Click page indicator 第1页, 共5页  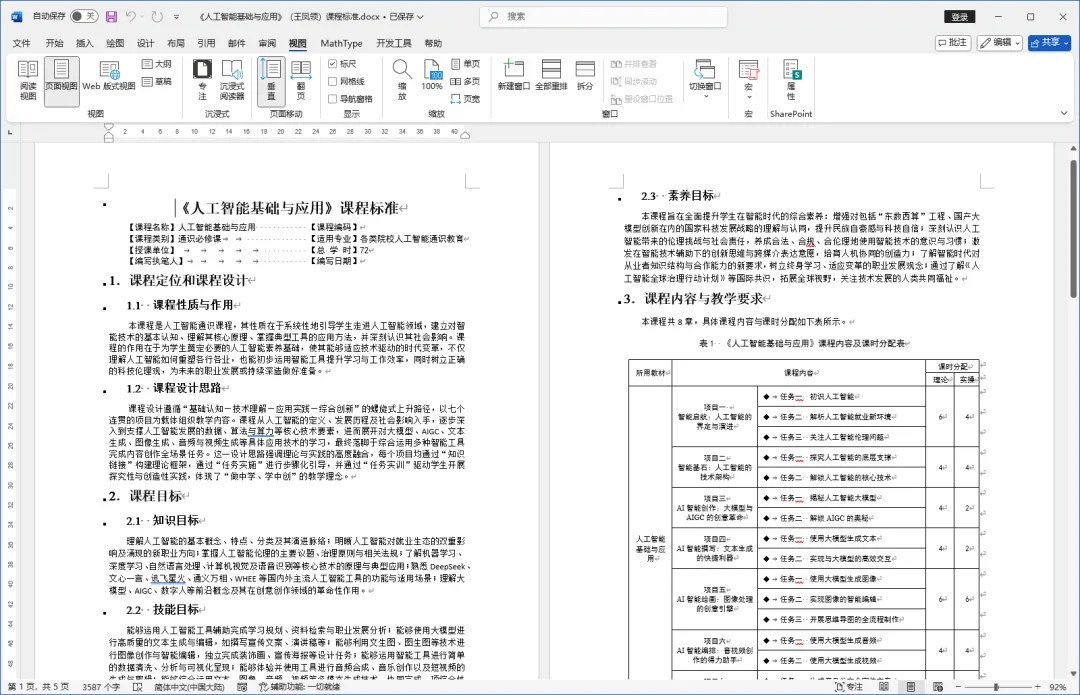coord(39,687)
